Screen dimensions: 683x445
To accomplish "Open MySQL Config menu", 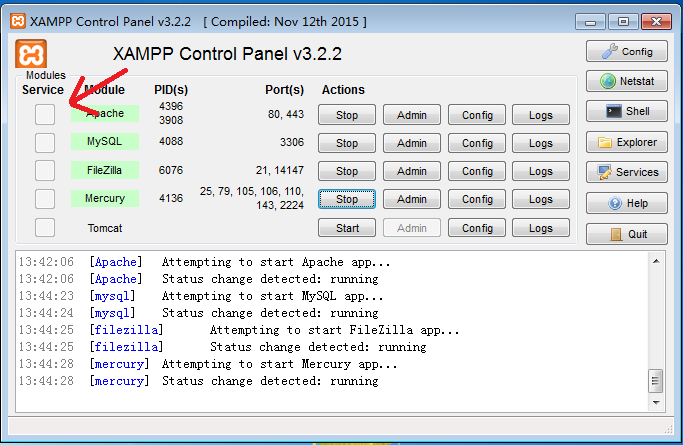I will 477,143.
